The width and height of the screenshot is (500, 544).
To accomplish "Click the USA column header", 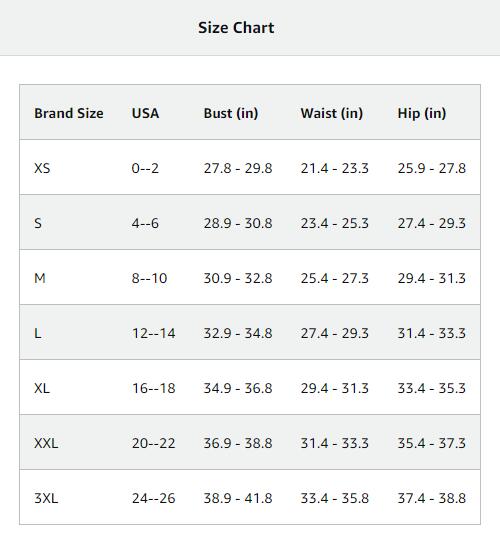I will 145,113.
